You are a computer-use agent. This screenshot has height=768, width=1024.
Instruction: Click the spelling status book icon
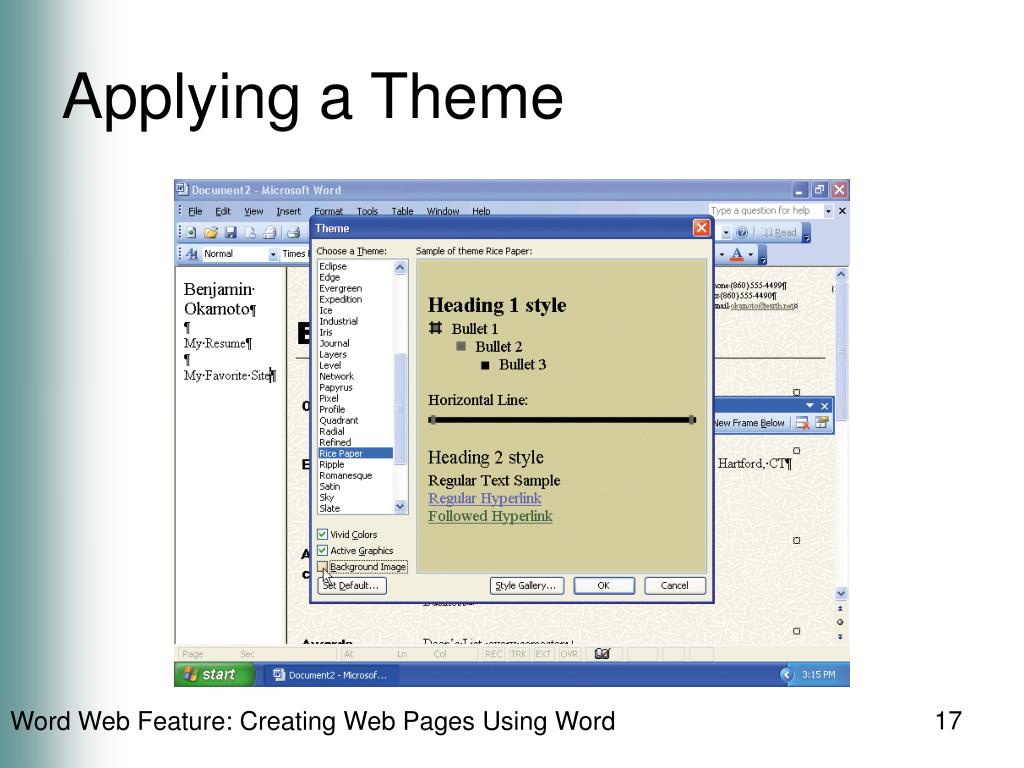click(602, 654)
